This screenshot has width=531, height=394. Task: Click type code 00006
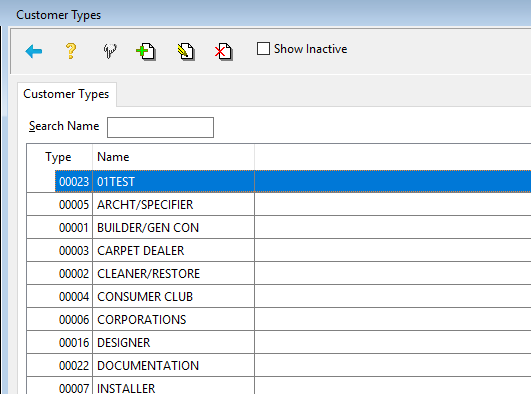click(74, 320)
